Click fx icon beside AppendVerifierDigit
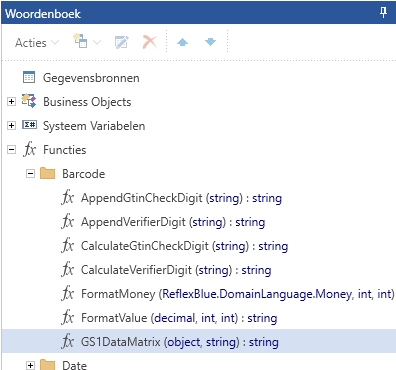Screen dimensions: 396x370 [68, 221]
